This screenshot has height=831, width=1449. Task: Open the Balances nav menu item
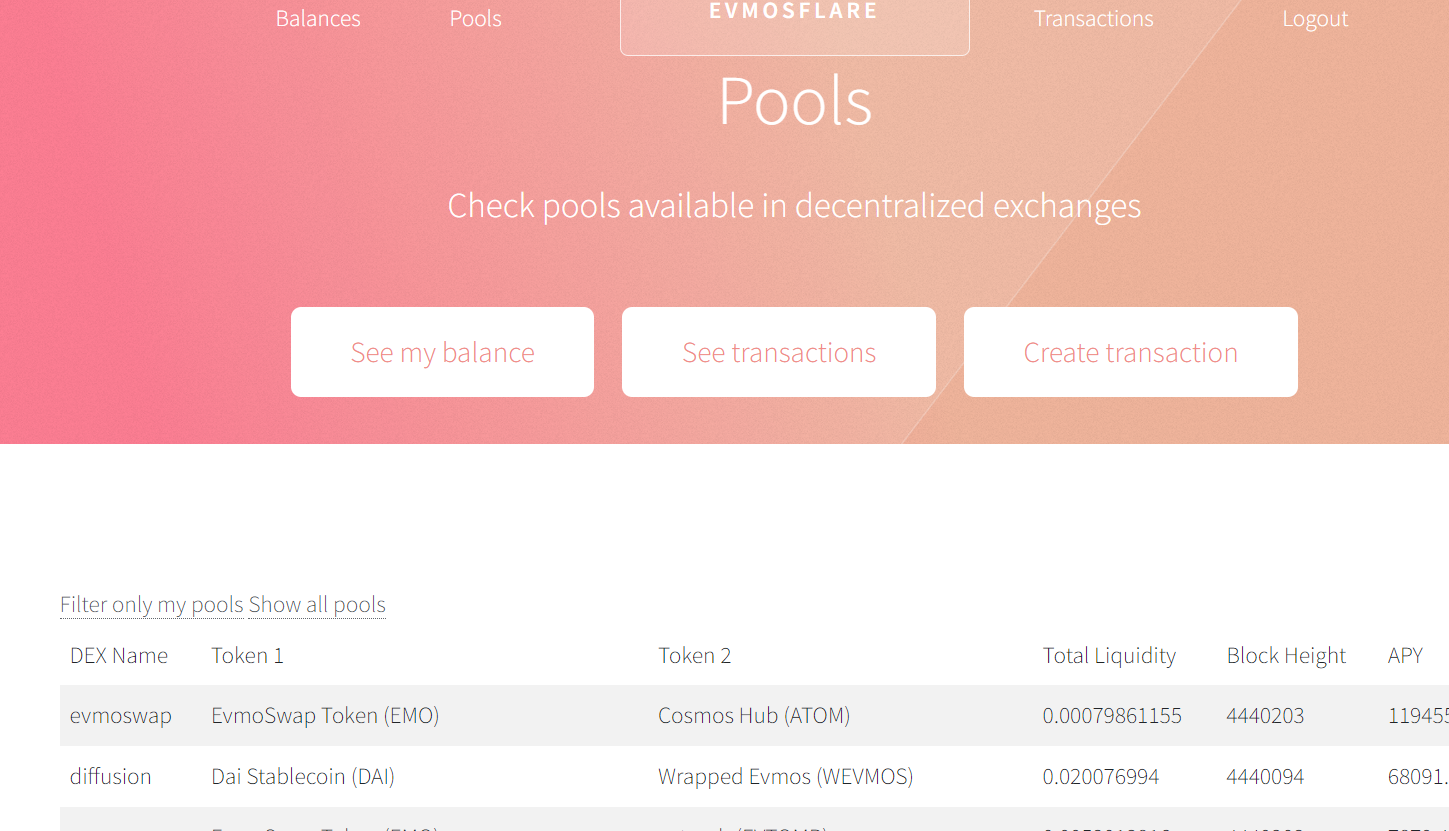(318, 19)
